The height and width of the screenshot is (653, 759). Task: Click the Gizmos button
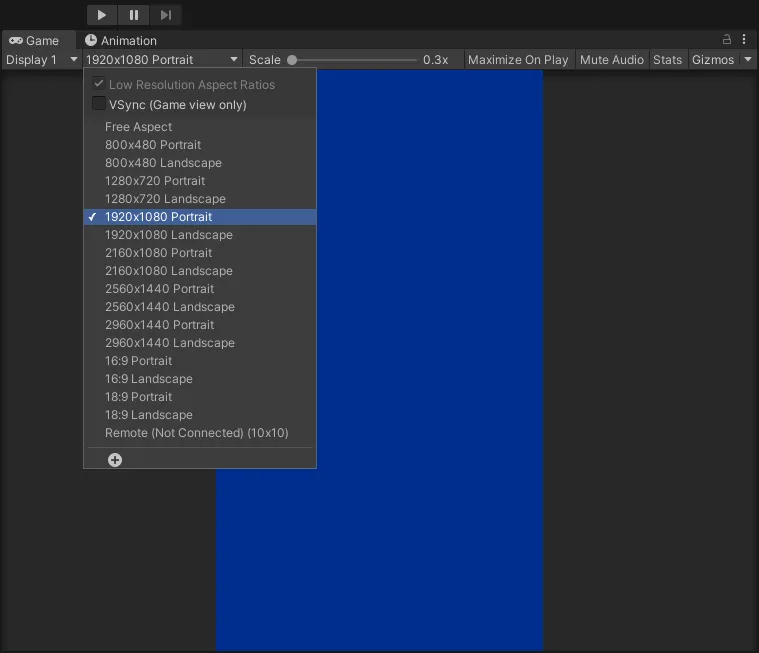(713, 60)
